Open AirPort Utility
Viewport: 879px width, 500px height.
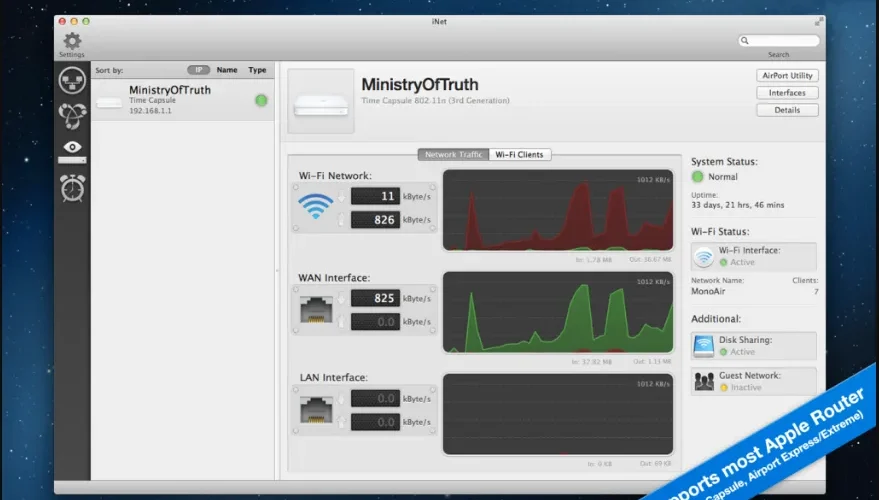point(787,76)
